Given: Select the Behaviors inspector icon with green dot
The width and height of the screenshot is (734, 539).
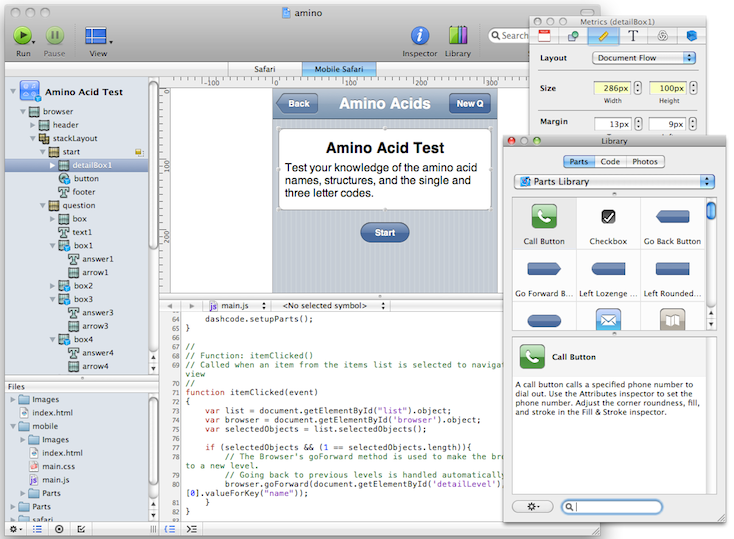Looking at the screenshot, I should point(573,36).
